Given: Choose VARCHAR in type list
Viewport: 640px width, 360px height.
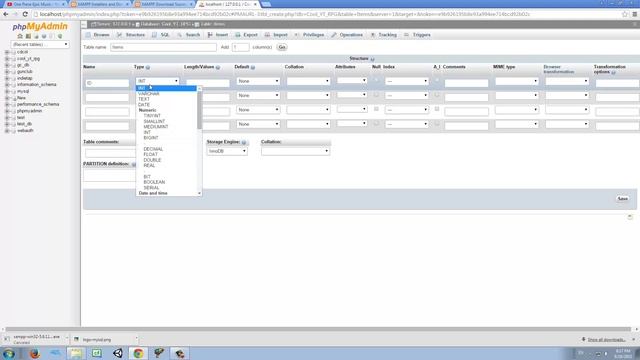Looking at the screenshot, I should [149, 93].
